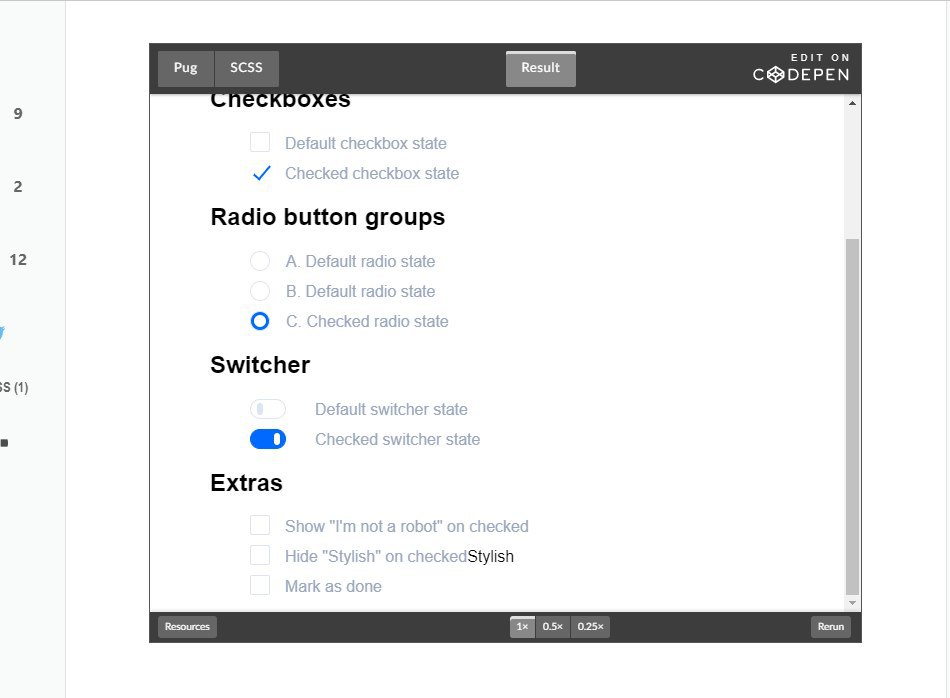Image resolution: width=950 pixels, height=698 pixels.
Task: Turn off the Checked switcher state toggle
Action: (268, 439)
